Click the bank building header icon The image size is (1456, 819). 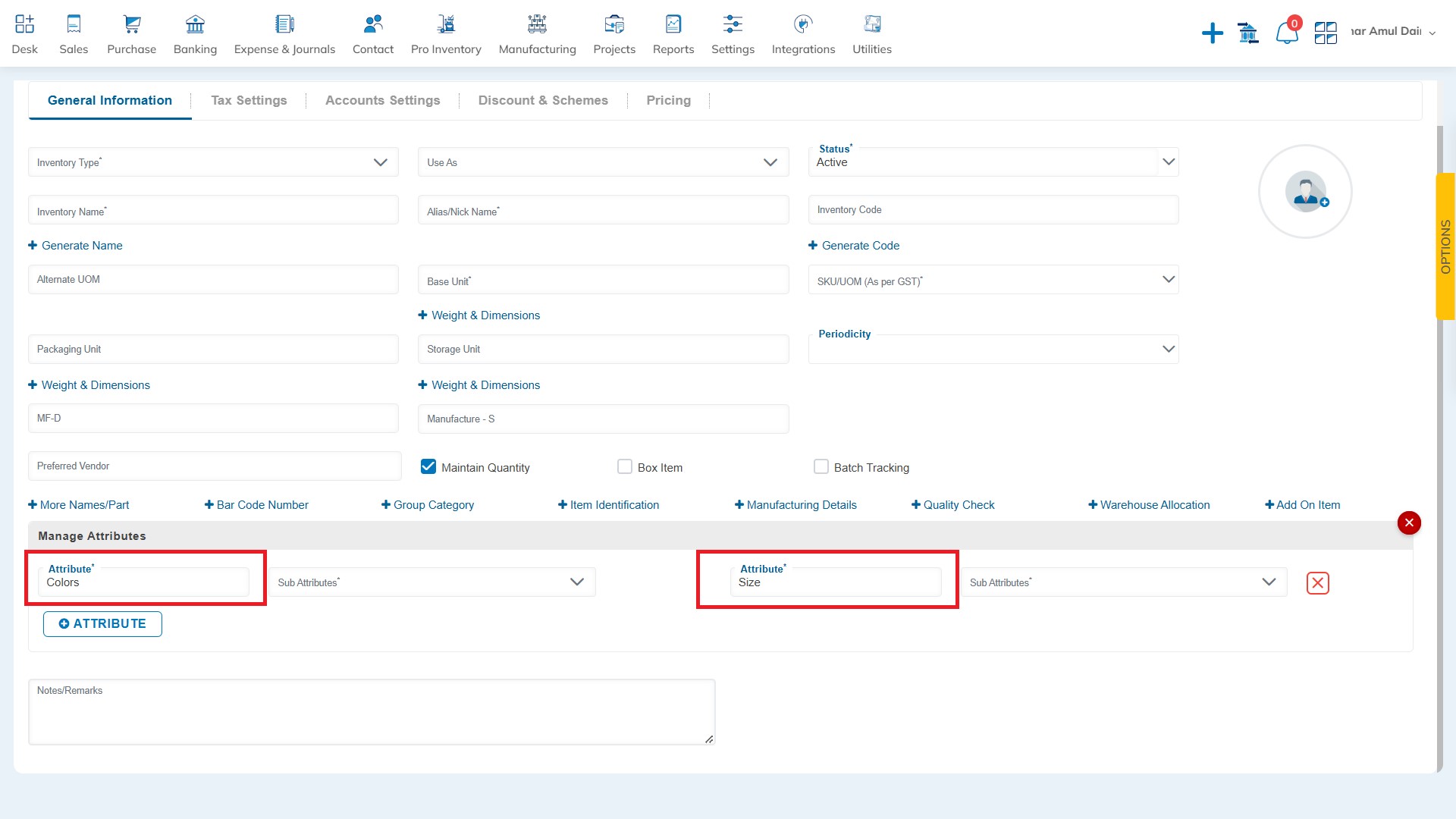tap(1248, 33)
